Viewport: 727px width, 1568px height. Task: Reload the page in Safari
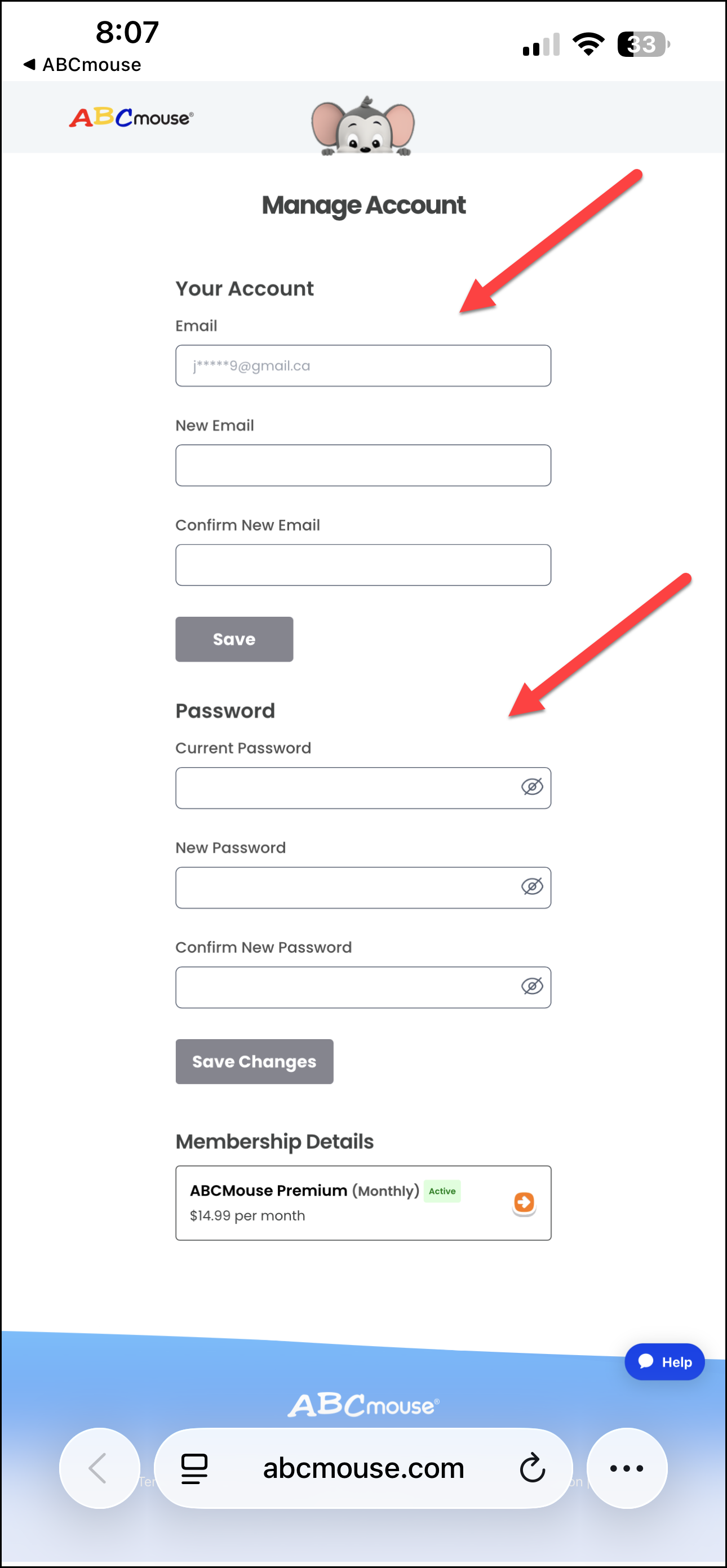pos(532,1468)
